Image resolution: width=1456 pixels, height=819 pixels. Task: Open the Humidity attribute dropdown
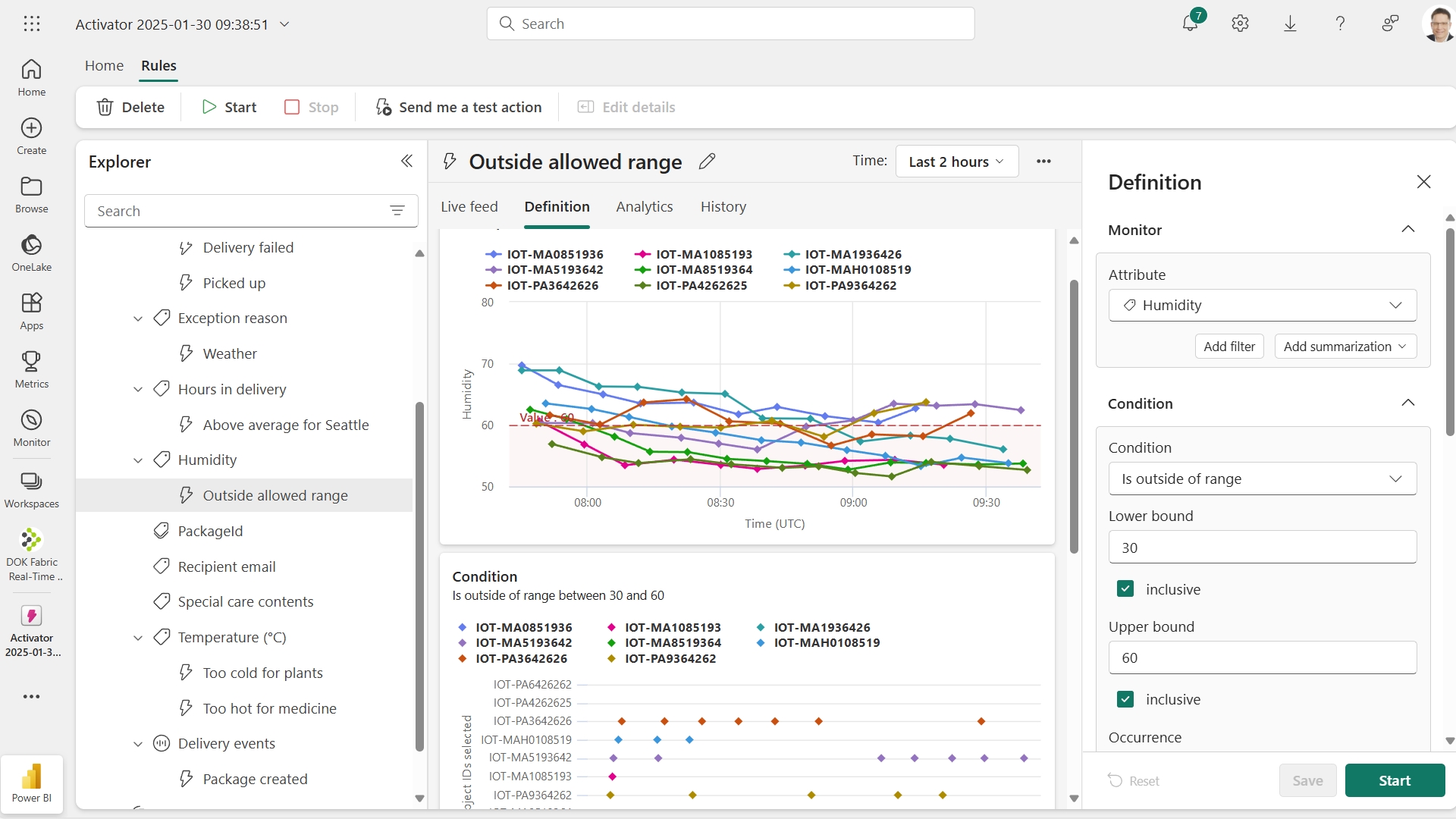coord(1261,305)
